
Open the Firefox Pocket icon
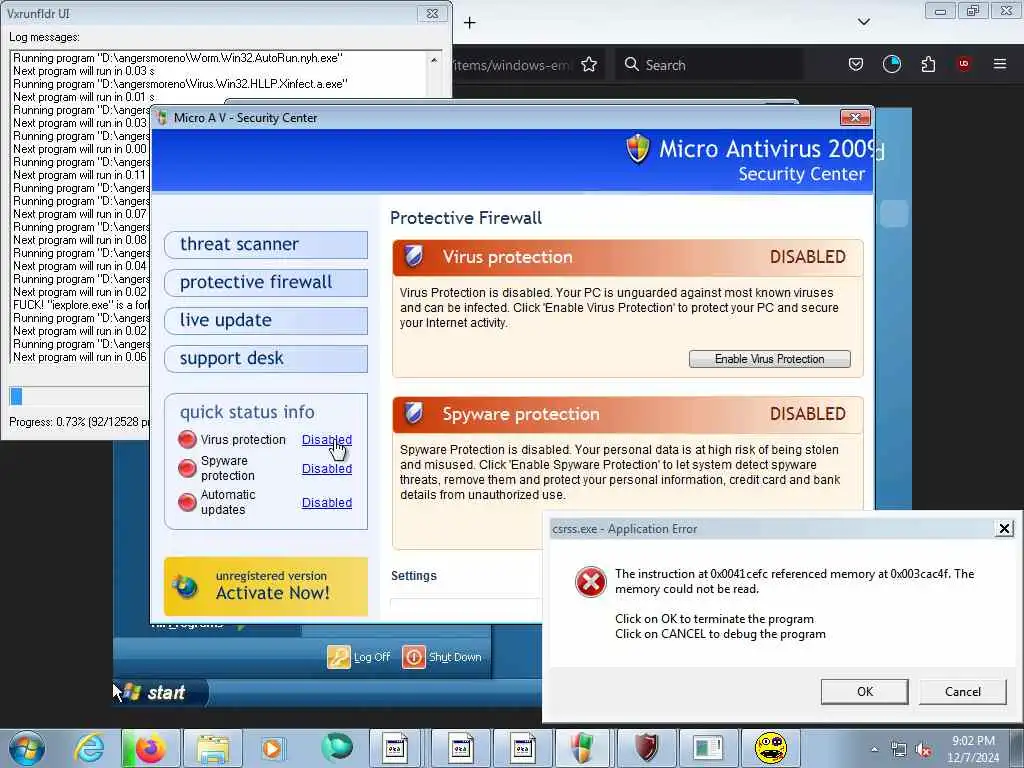coord(856,64)
